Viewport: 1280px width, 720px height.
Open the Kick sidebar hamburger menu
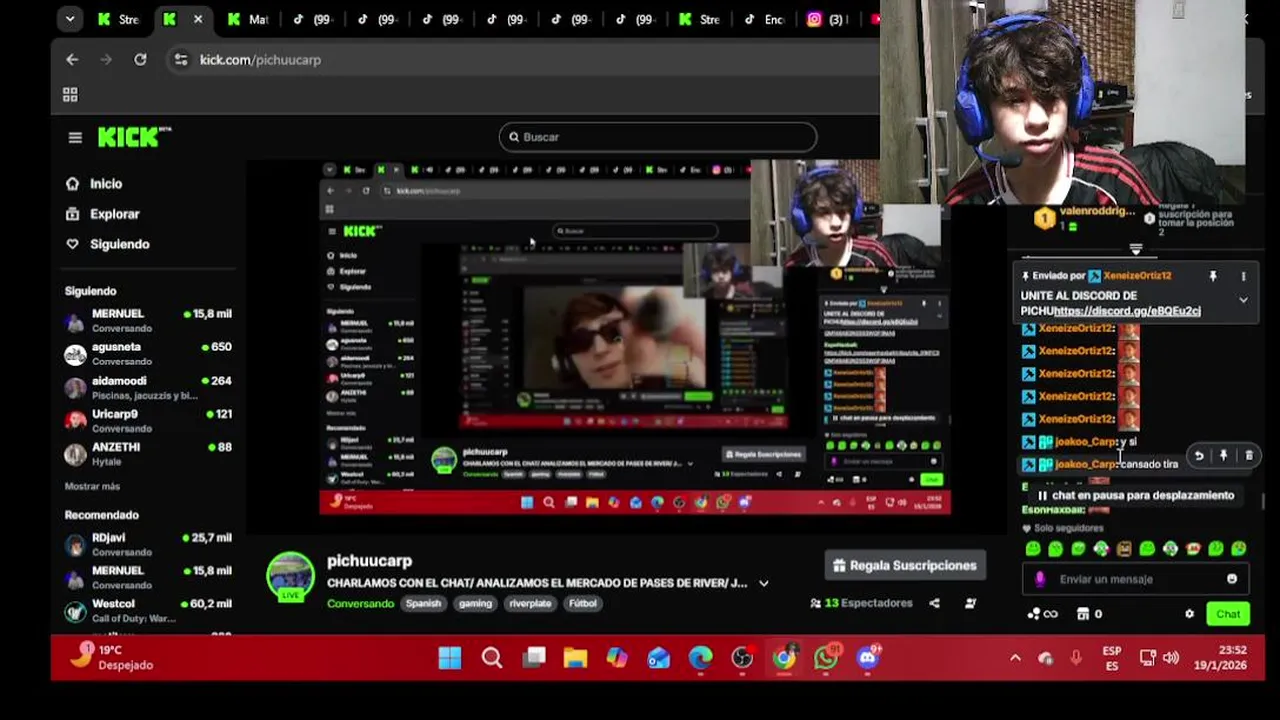pyautogui.click(x=75, y=138)
